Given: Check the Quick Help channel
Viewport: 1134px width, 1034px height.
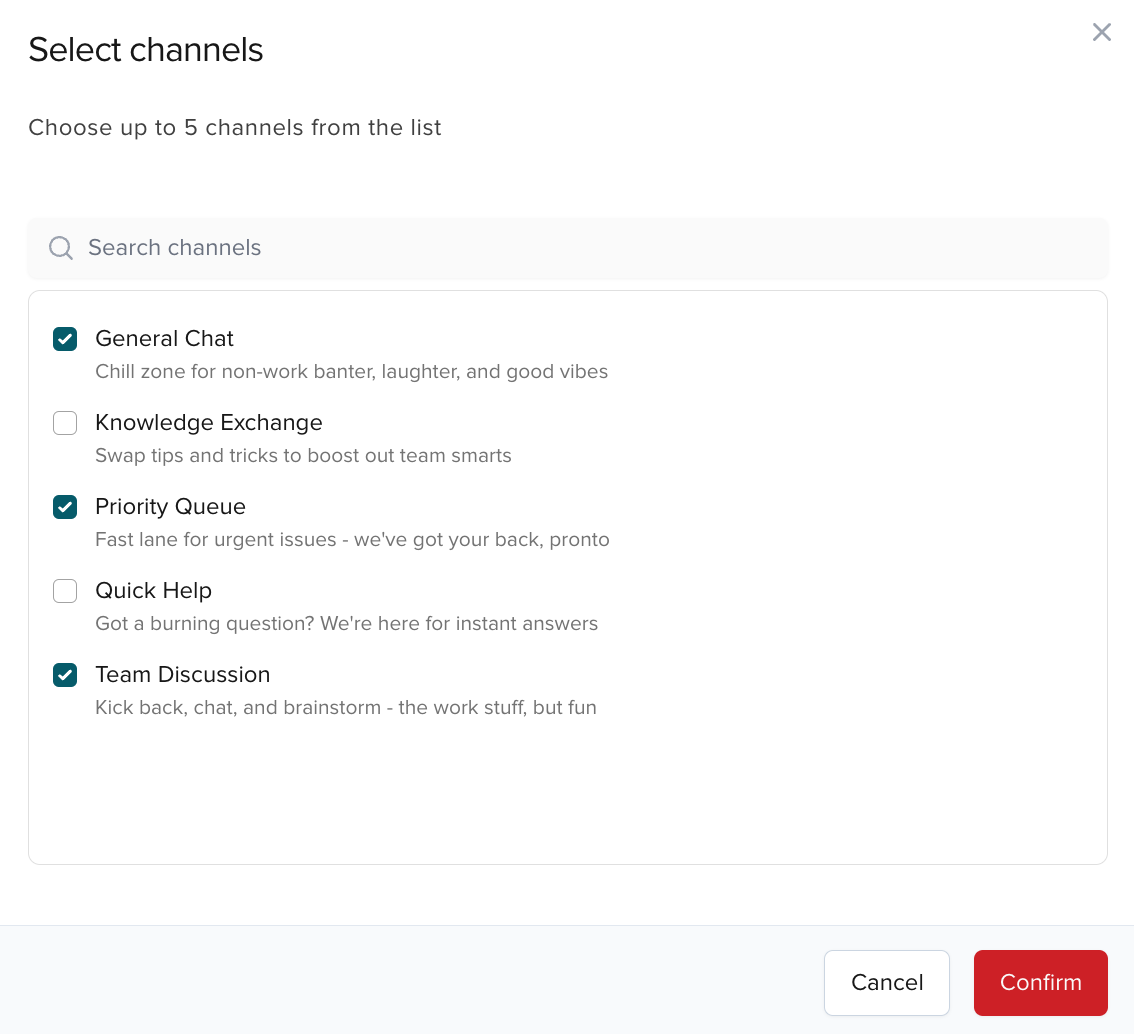Looking at the screenshot, I should point(64,591).
